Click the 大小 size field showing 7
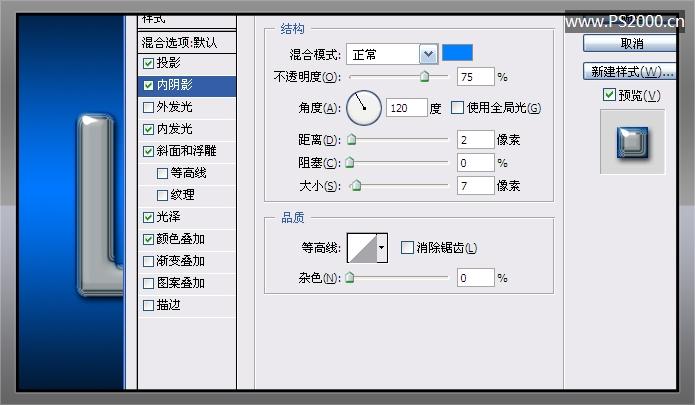Image resolution: width=695 pixels, height=405 pixels. [x=476, y=186]
